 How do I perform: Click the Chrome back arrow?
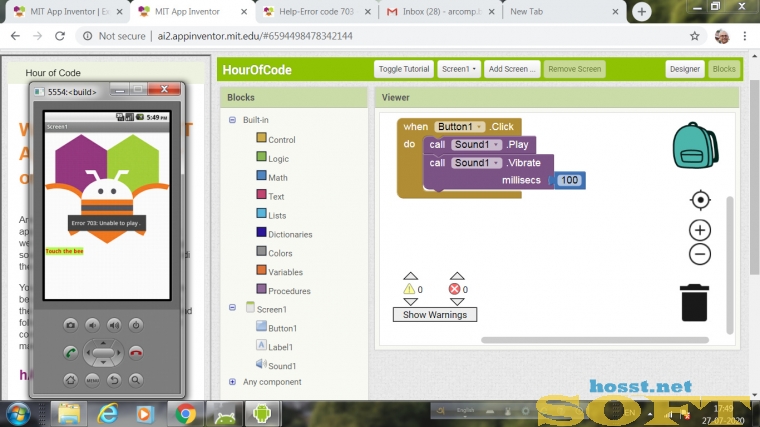click(x=16, y=36)
